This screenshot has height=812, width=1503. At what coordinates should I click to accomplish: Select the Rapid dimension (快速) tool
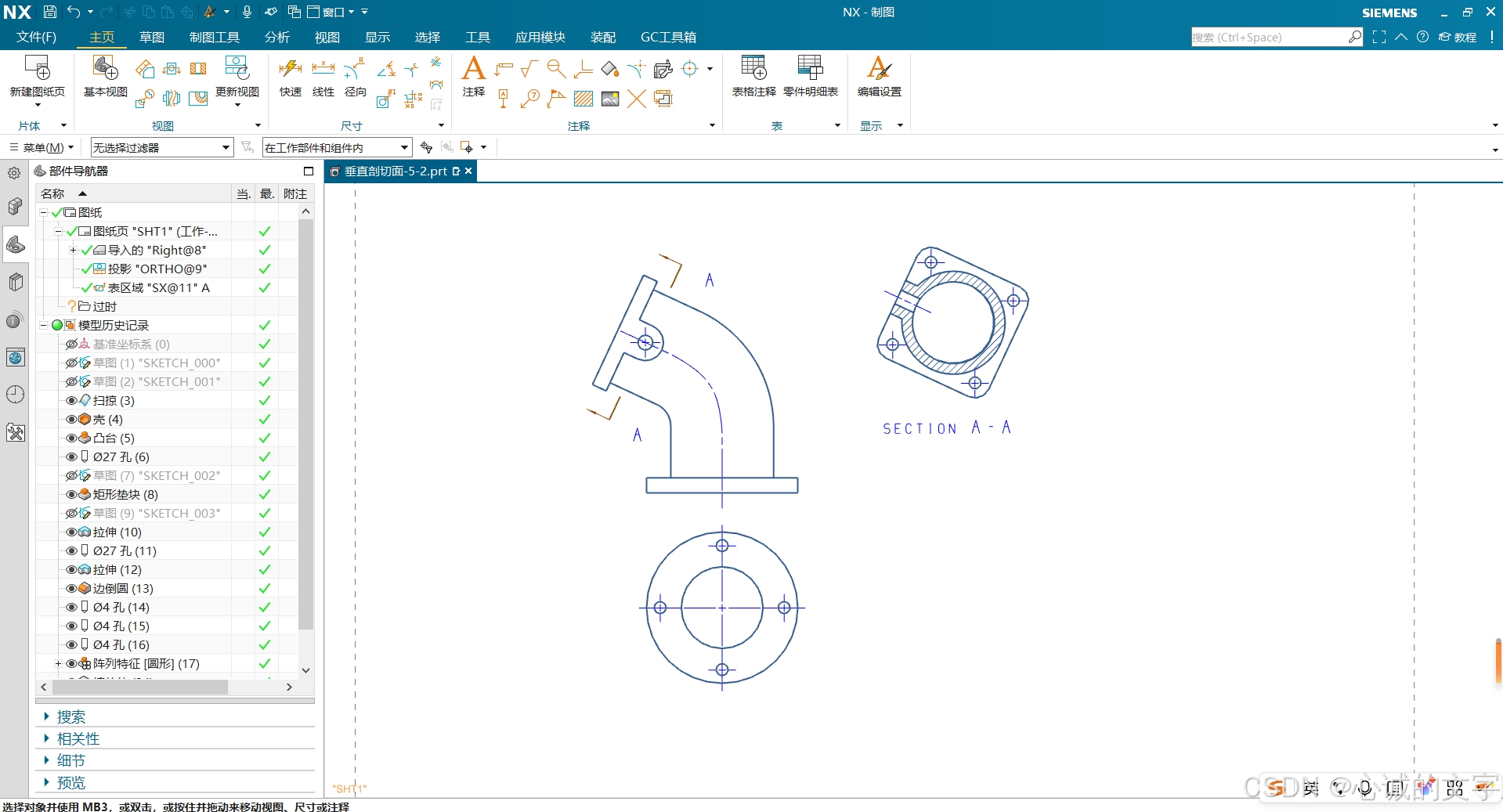coord(291,69)
